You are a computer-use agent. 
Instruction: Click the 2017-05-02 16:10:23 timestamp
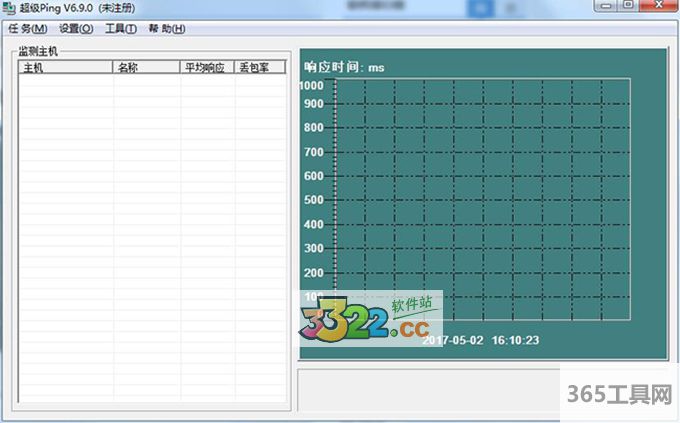coord(481,339)
